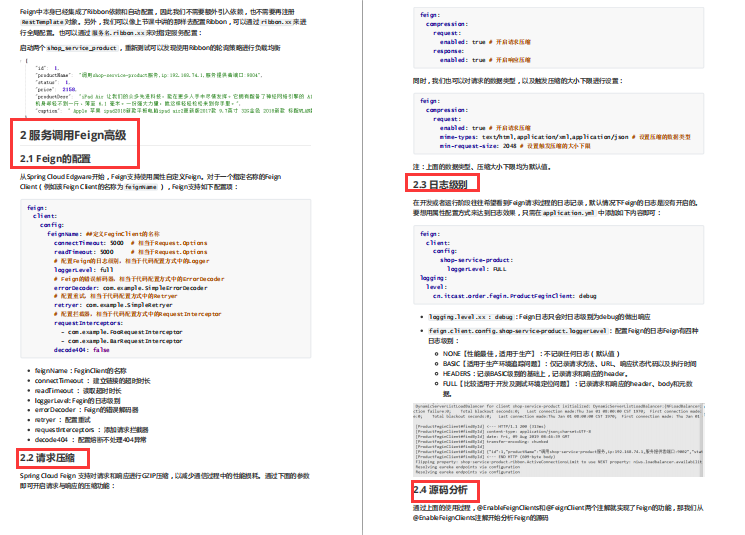Click the 'requestInterceptors:' code line
Image resolution: width=745 pixels, height=535 pixels.
click(88, 323)
